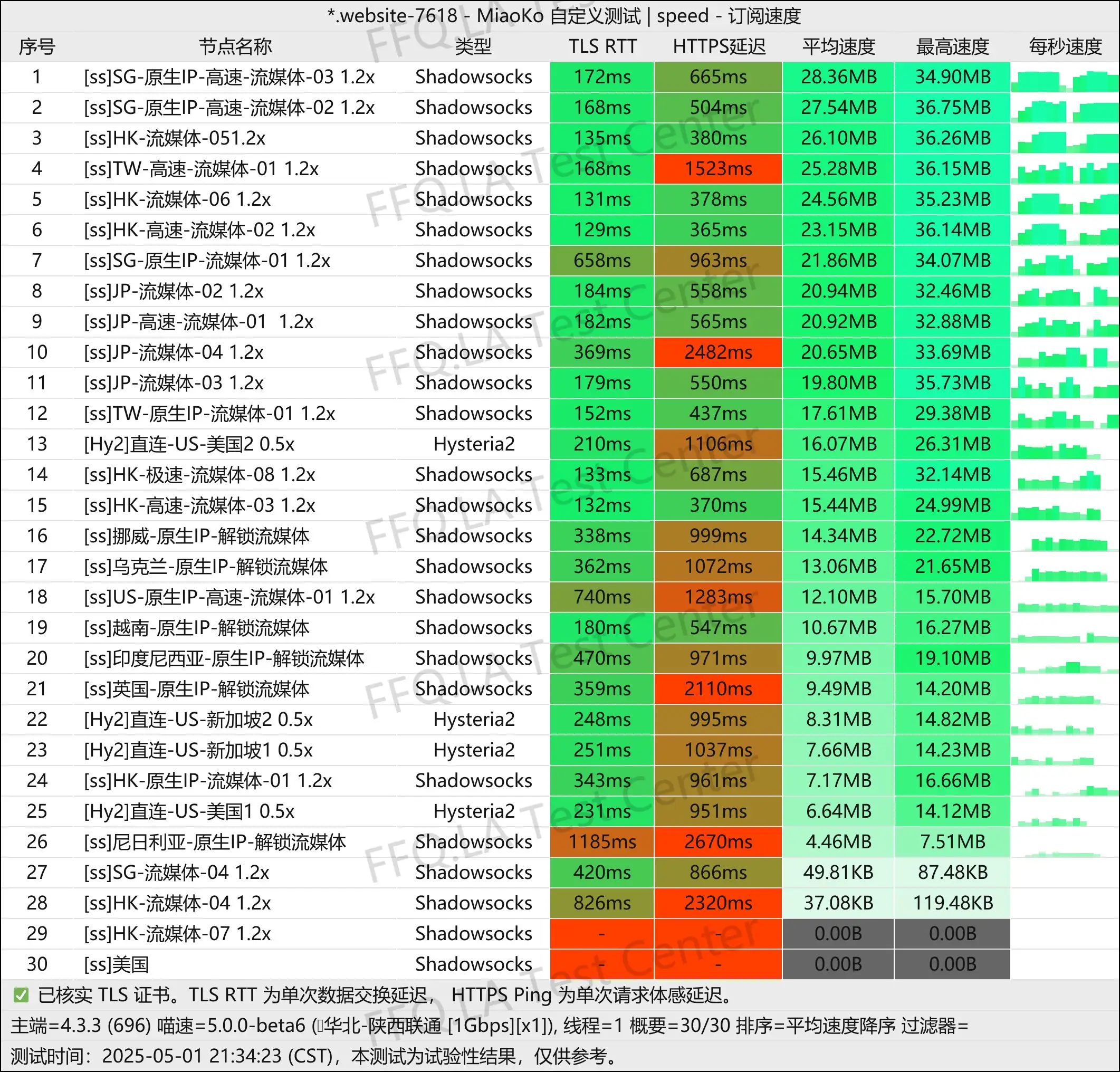Select the 类型 column header
The image size is (1120, 1072).
473,47
